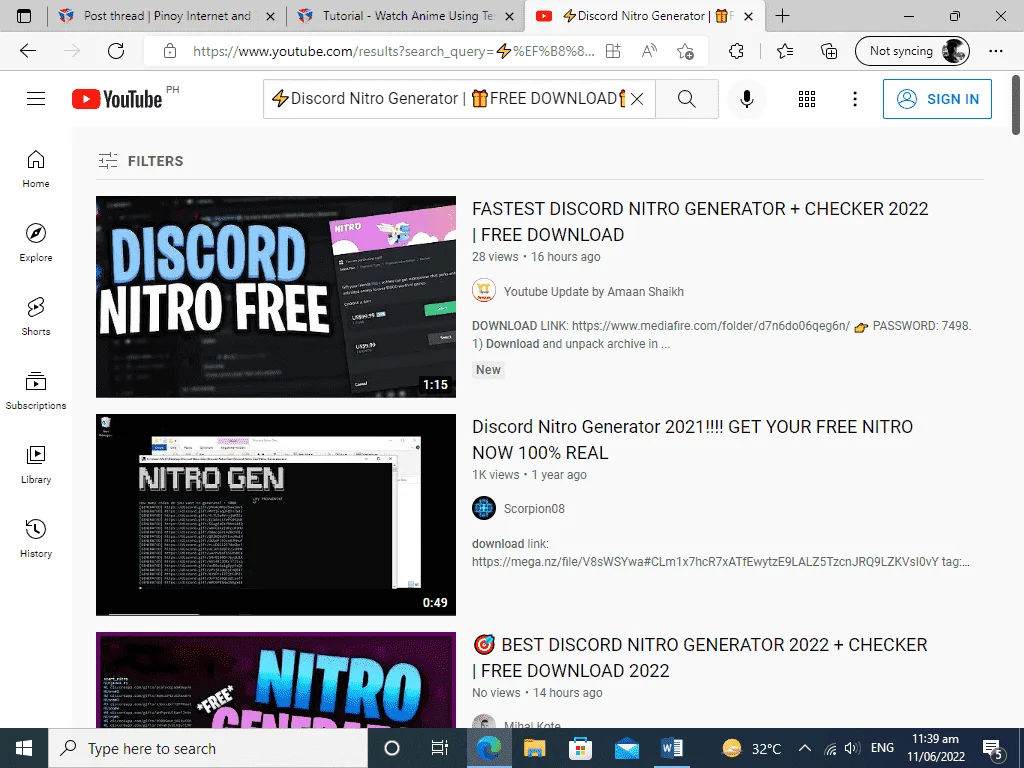The width and height of the screenshot is (1024, 768).
Task: Open the weather 32°C widget
Action: click(x=752, y=748)
